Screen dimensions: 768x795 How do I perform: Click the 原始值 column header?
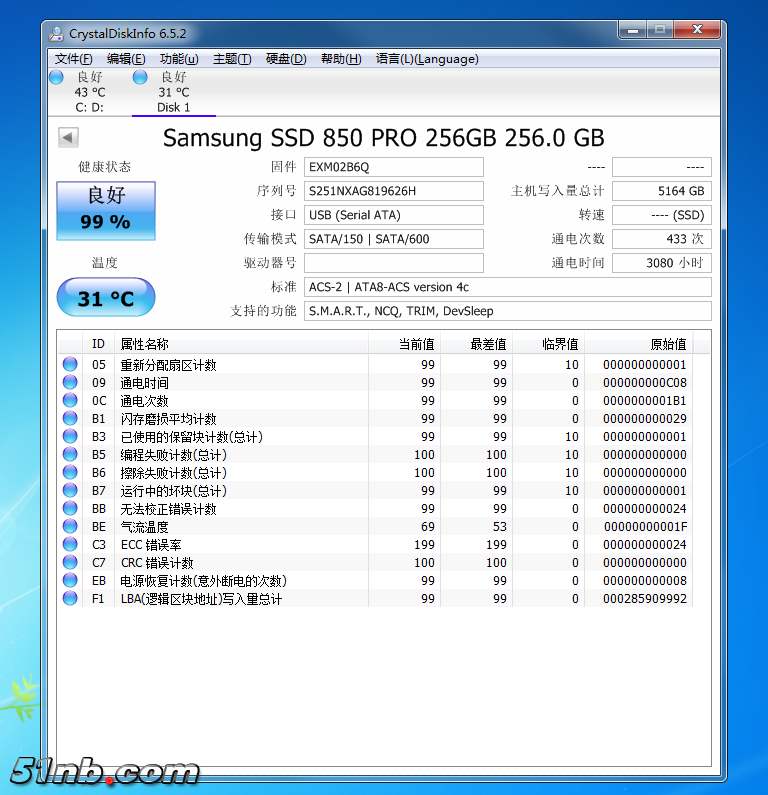[639, 344]
